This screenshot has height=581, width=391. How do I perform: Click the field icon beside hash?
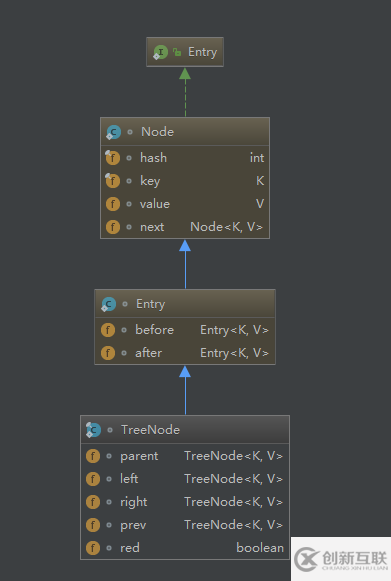pyautogui.click(x=112, y=158)
